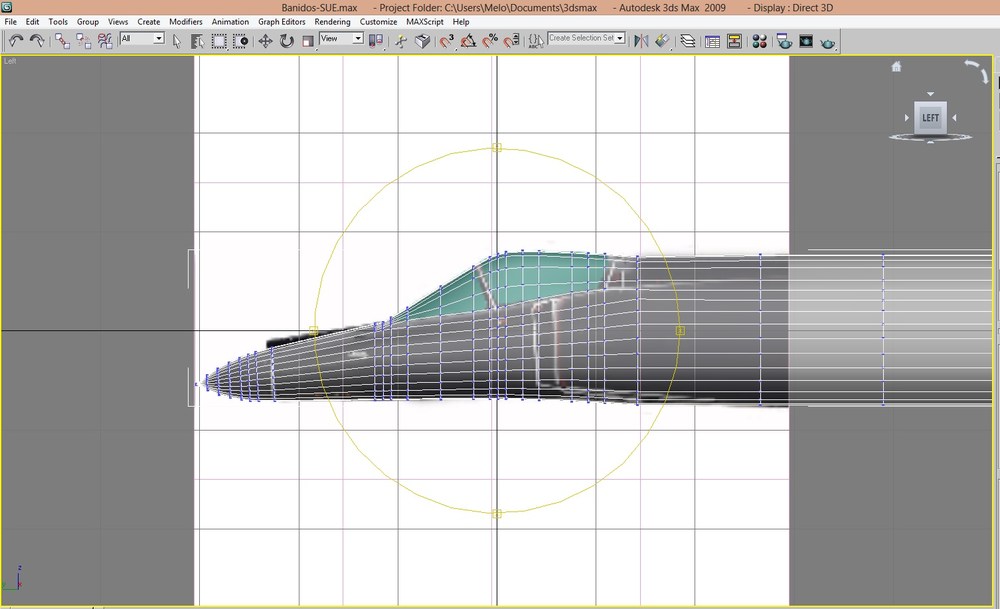Screen dimensions: 1000x609
Task: Open the Rendering menu
Action: (x=332, y=22)
